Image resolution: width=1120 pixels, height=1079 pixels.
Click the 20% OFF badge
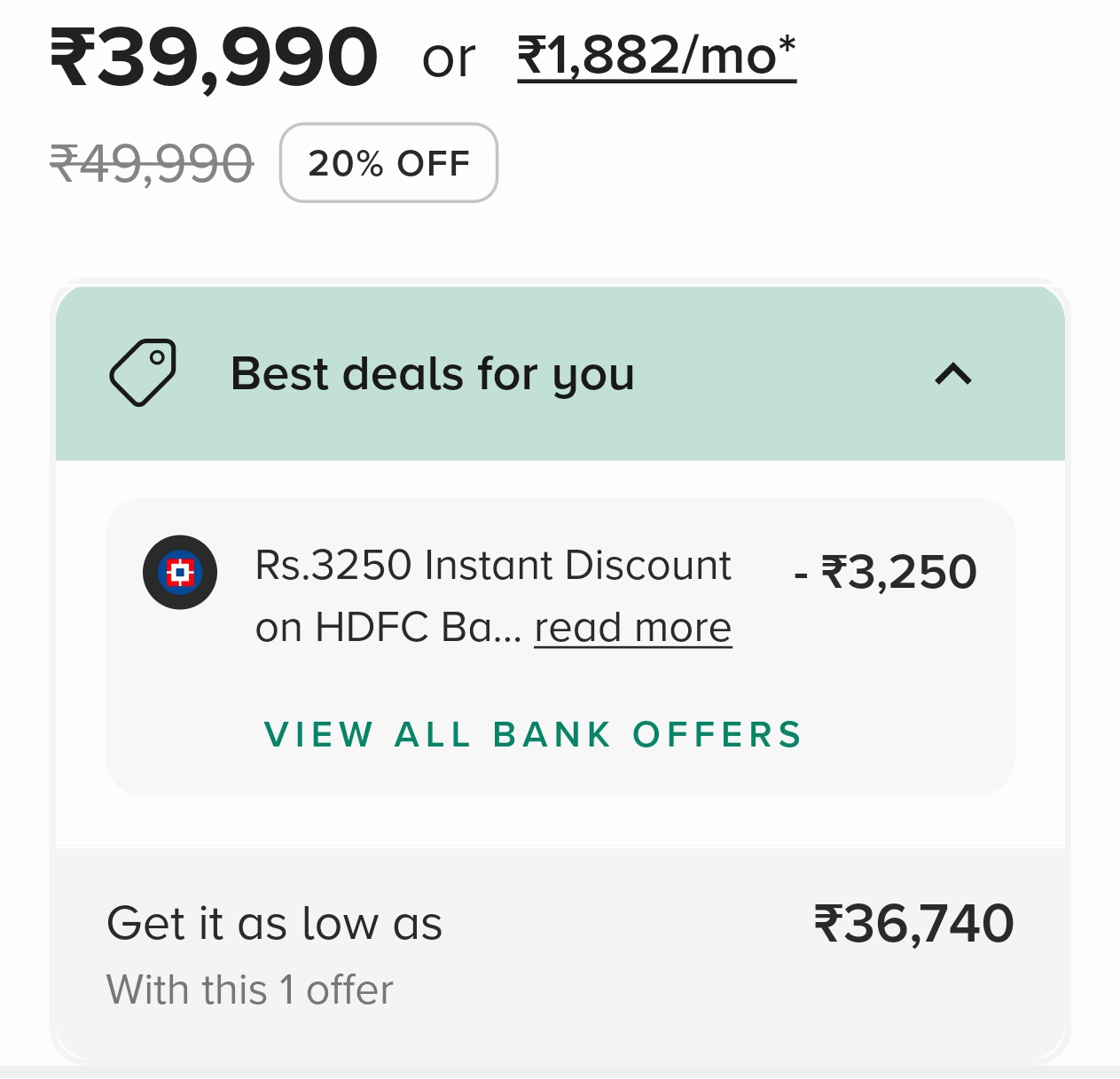pos(388,163)
